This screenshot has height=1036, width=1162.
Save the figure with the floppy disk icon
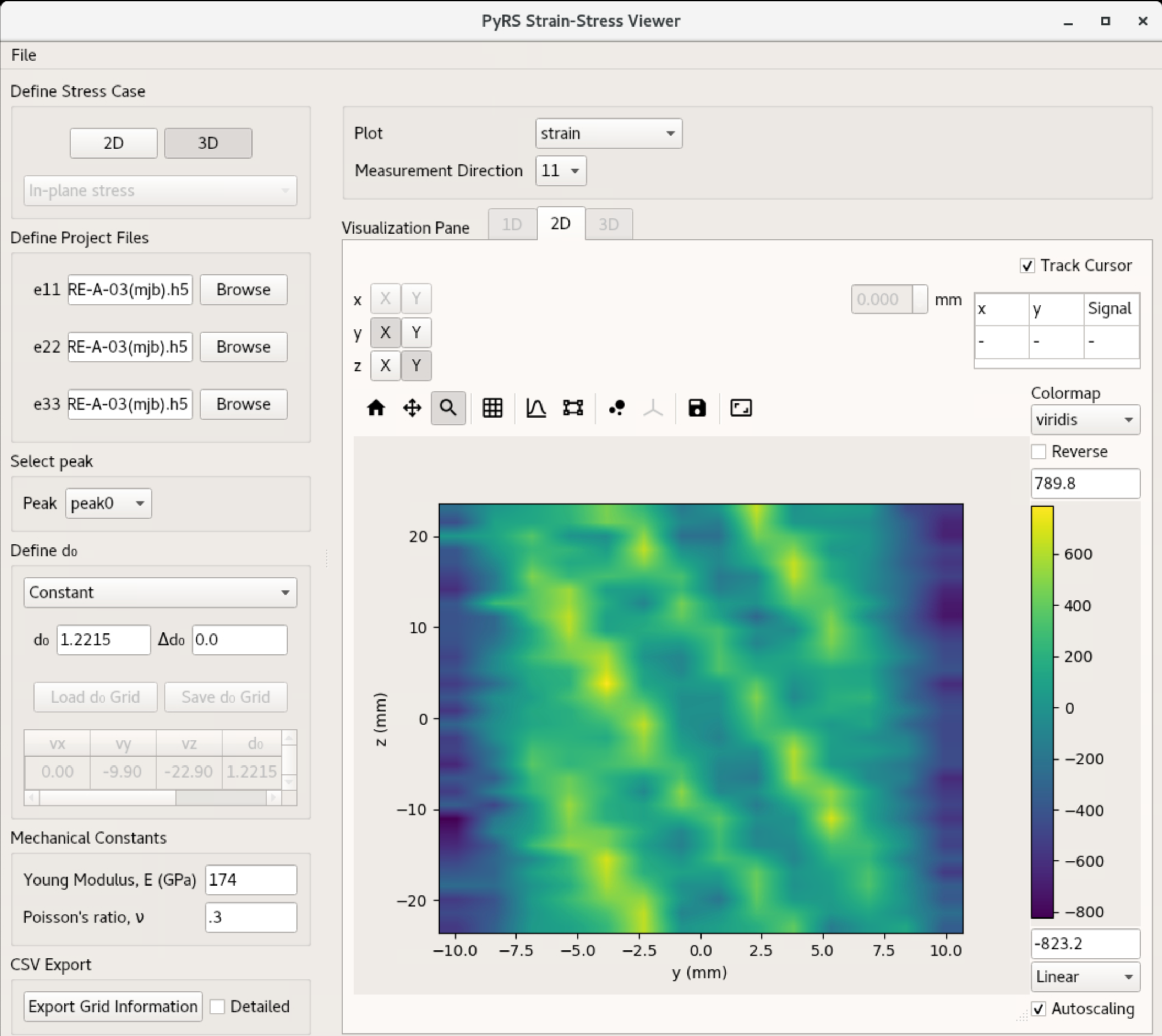[x=697, y=408]
